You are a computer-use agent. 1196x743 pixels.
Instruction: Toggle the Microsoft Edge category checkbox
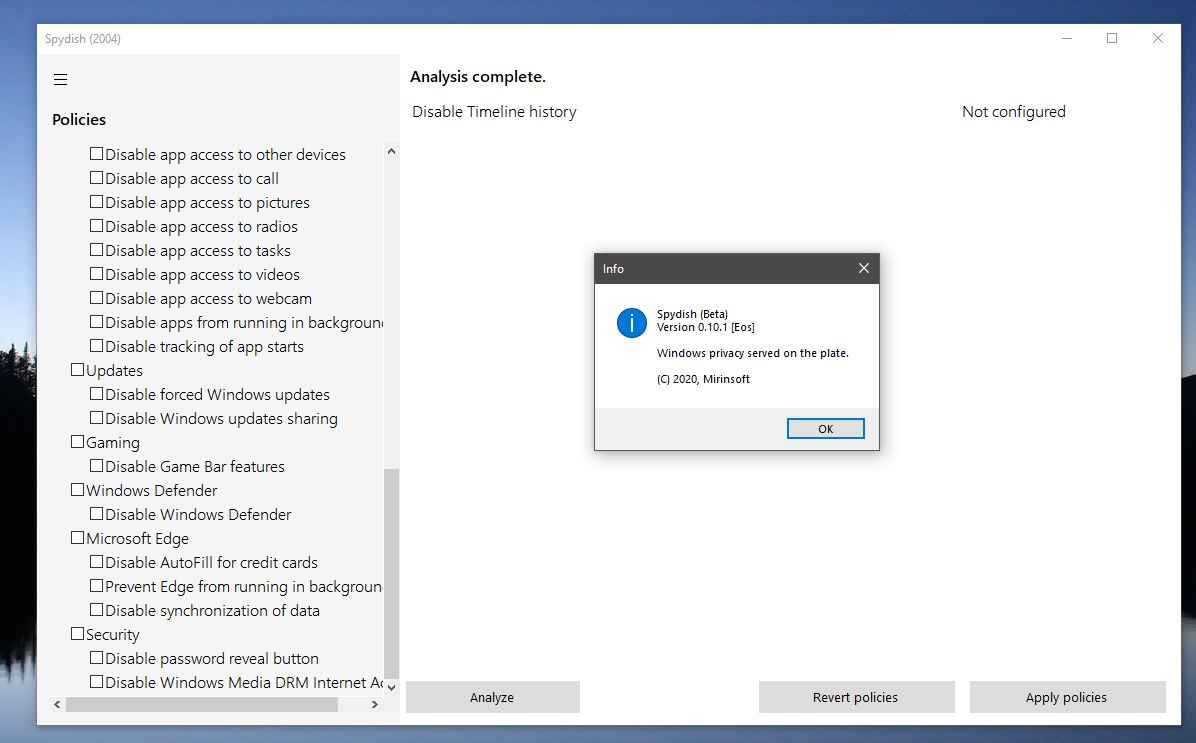pyautogui.click(x=77, y=538)
